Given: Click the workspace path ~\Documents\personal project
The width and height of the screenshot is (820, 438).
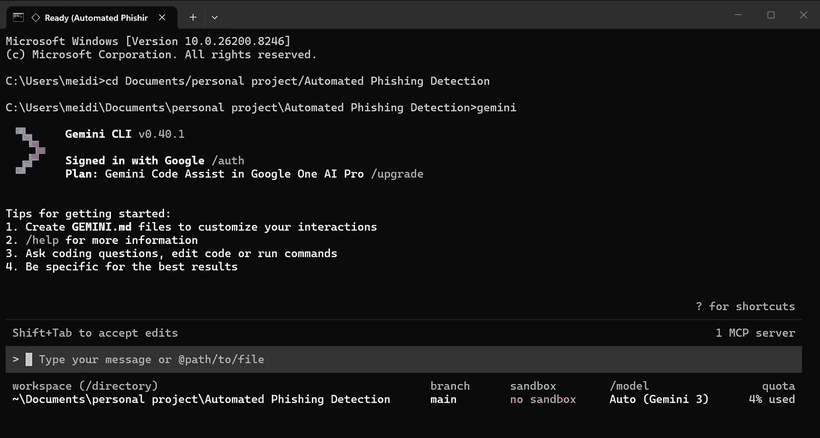Looking at the screenshot, I should (x=201, y=399).
